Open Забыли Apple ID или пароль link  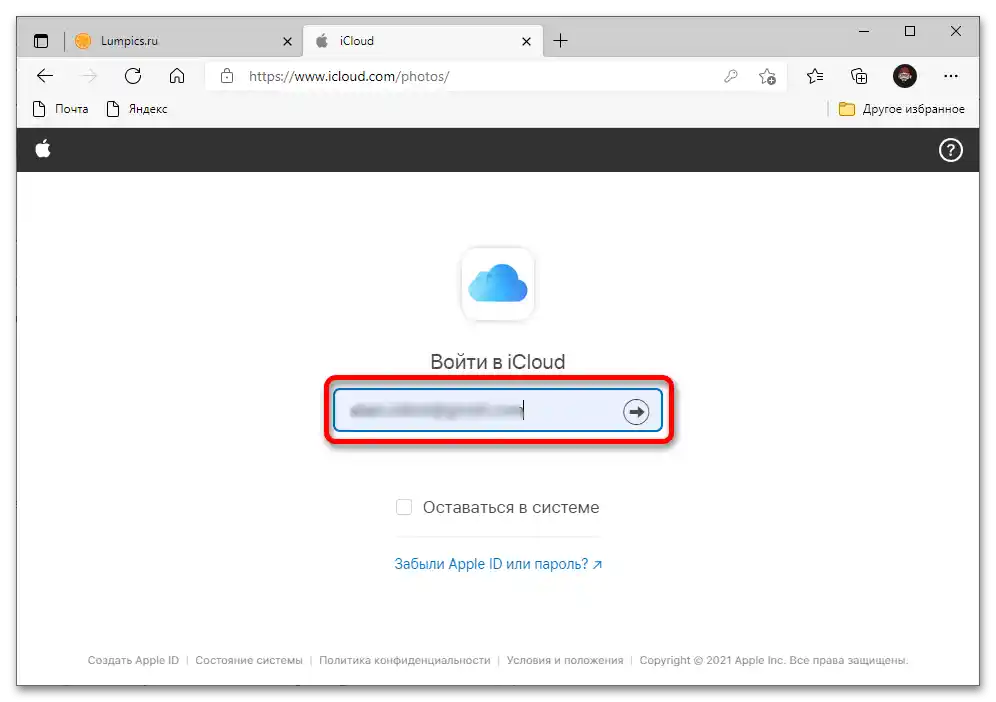coord(498,564)
